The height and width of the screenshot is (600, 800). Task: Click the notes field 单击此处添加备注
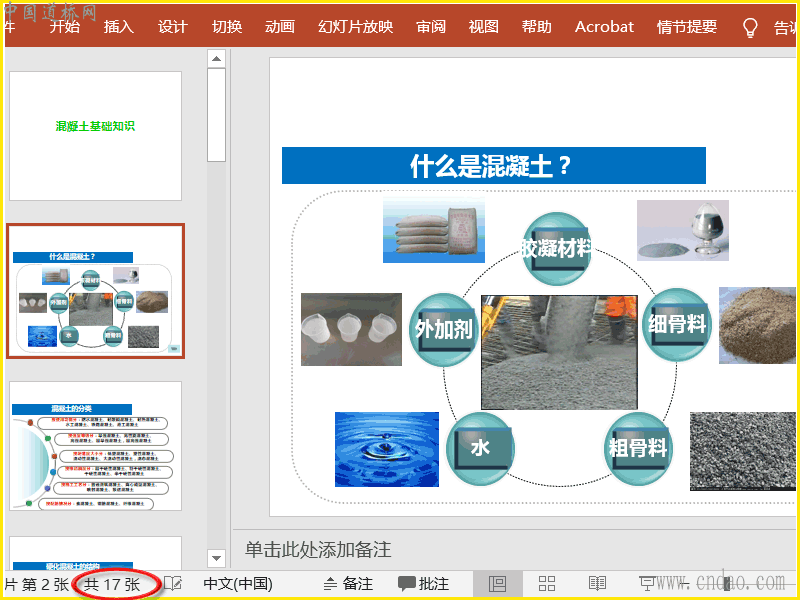[318, 549]
